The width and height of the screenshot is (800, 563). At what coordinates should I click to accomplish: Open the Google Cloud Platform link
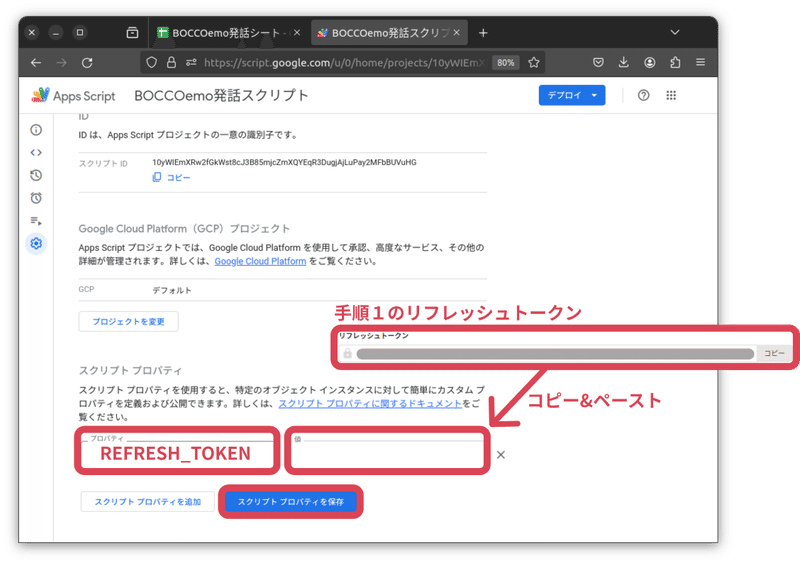(260, 261)
